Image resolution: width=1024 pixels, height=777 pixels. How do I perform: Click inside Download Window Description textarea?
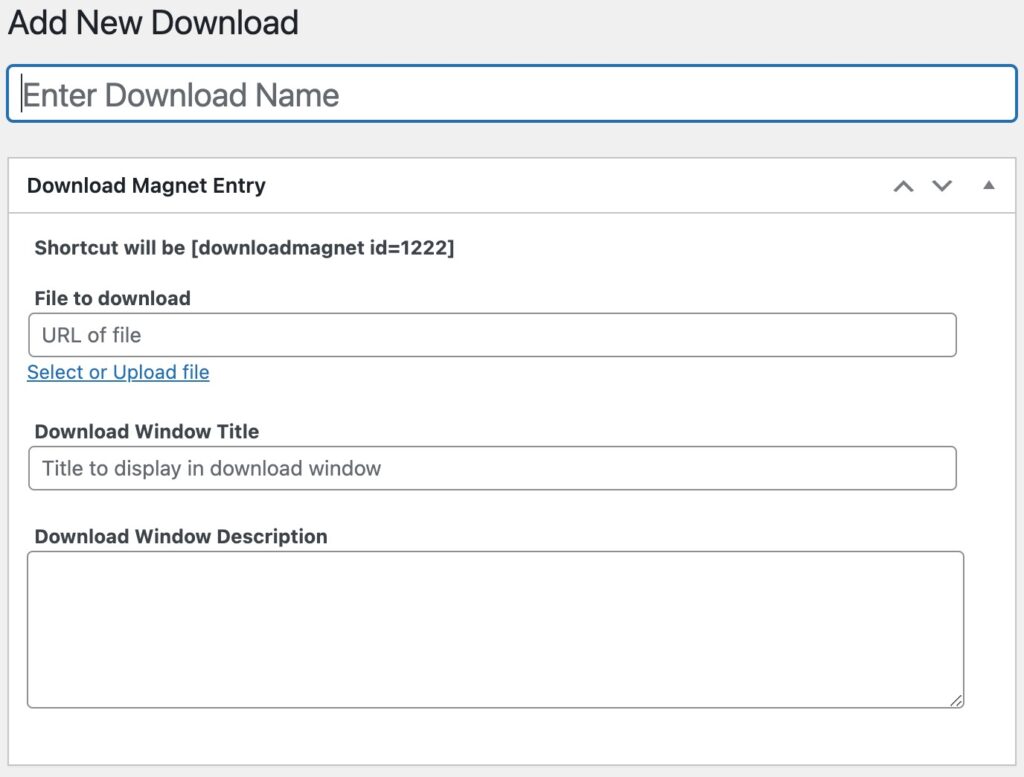tap(495, 629)
